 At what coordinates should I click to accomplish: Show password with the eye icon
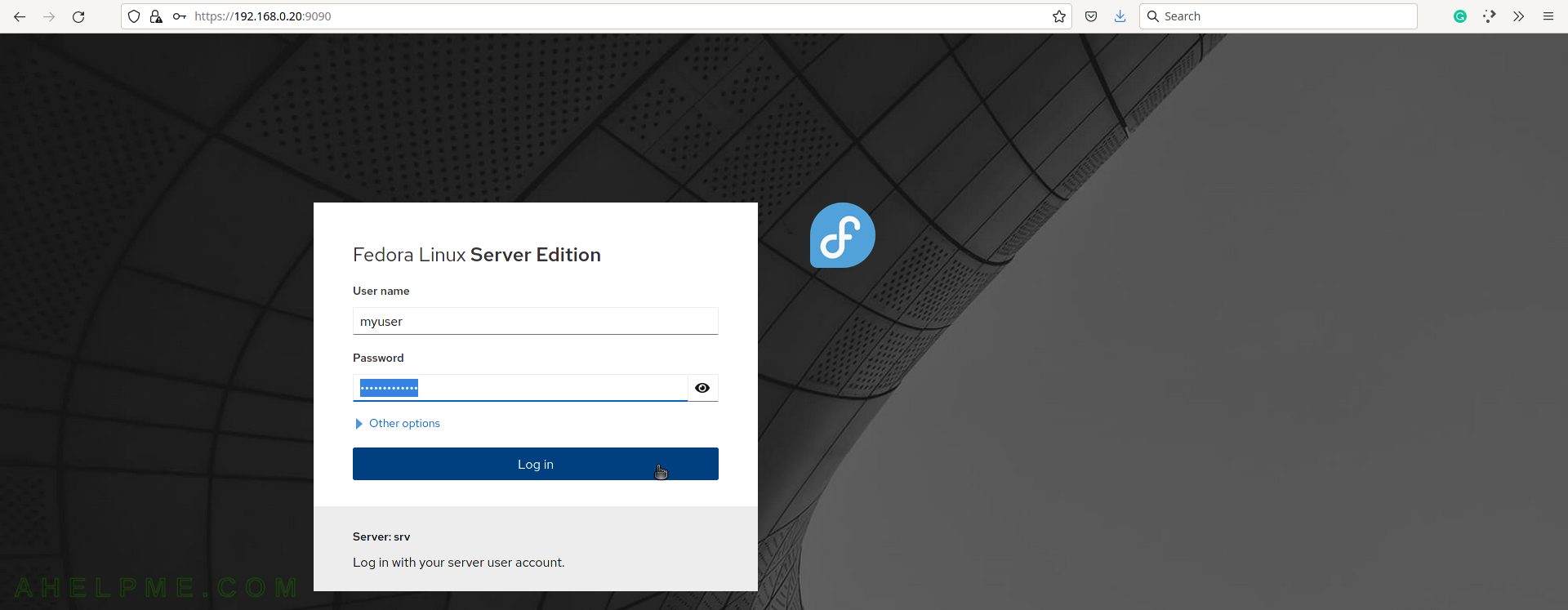point(702,388)
